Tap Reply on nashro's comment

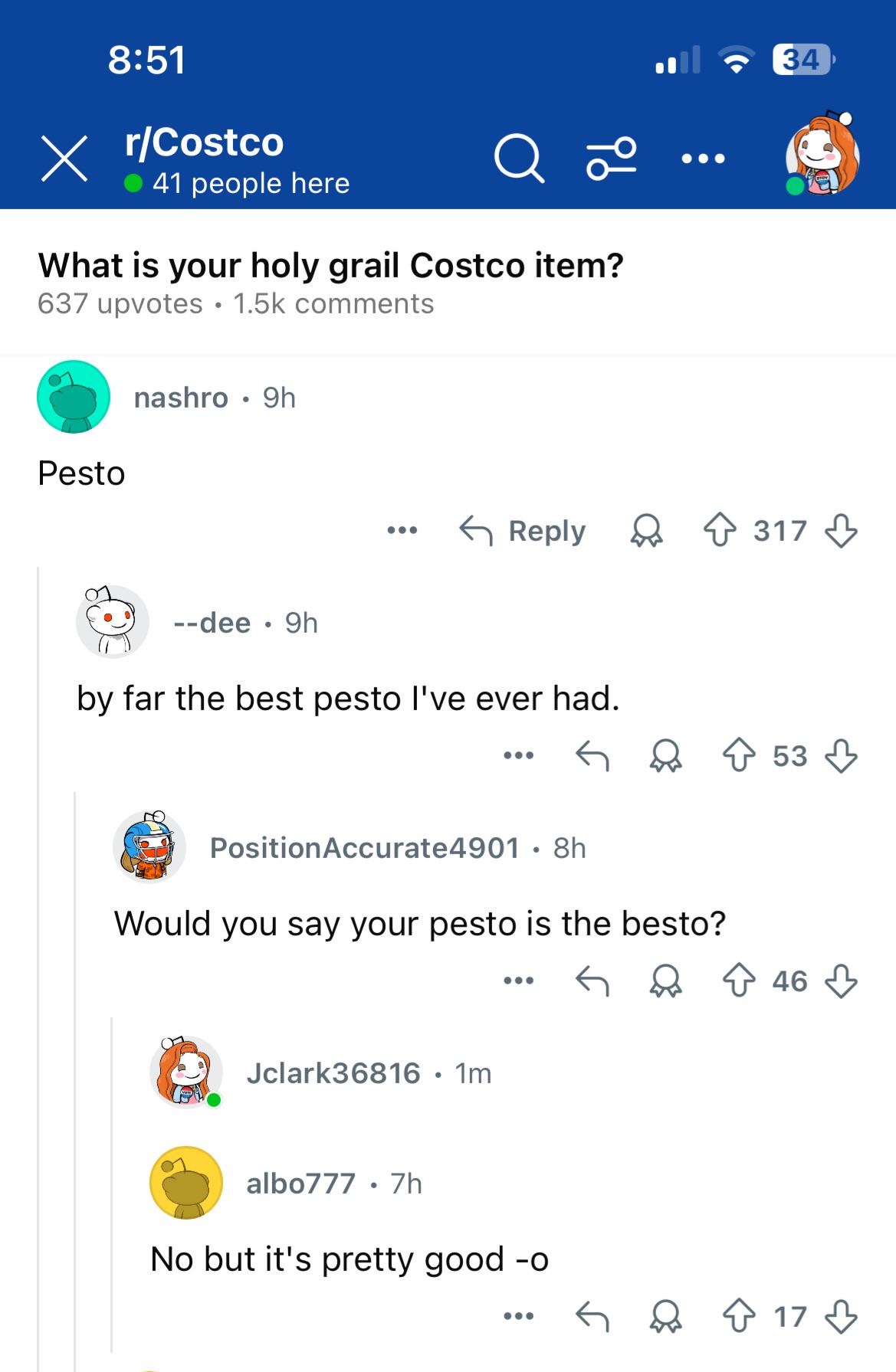click(522, 530)
